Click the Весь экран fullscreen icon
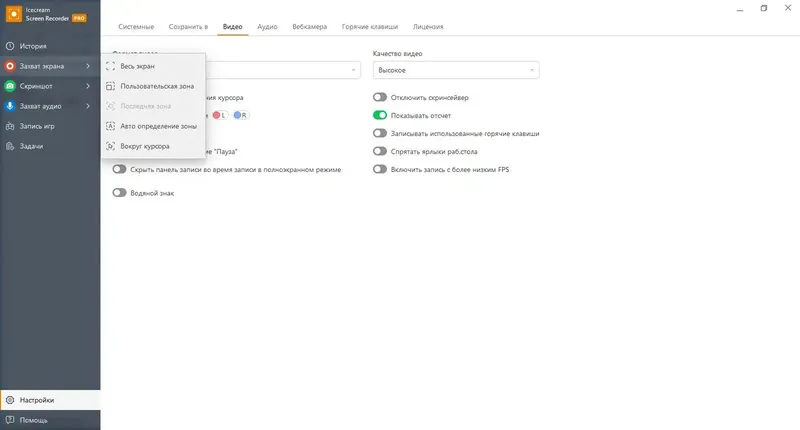The height and width of the screenshot is (430, 800). [x=110, y=66]
